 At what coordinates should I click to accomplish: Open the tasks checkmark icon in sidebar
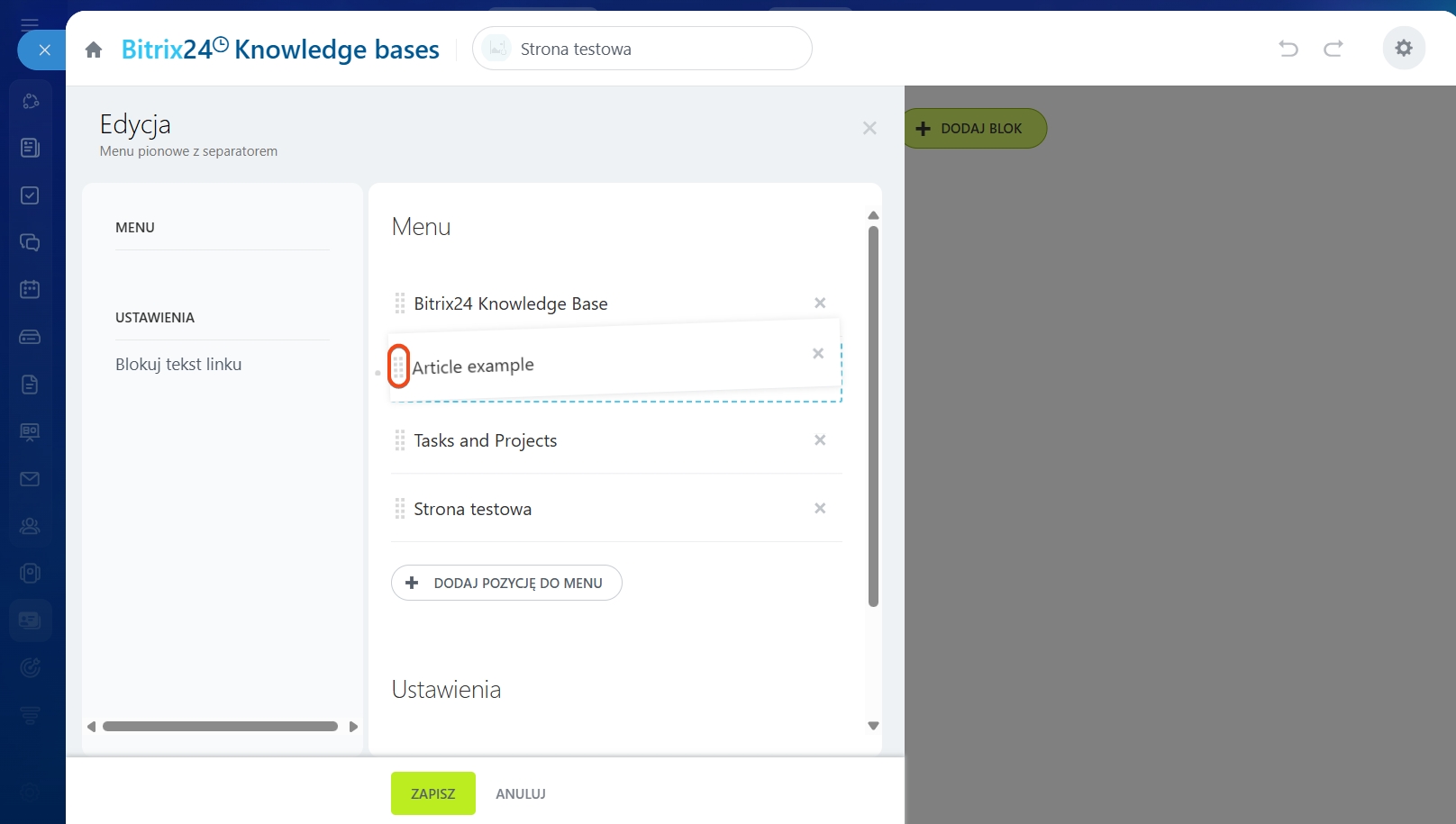pos(30,195)
